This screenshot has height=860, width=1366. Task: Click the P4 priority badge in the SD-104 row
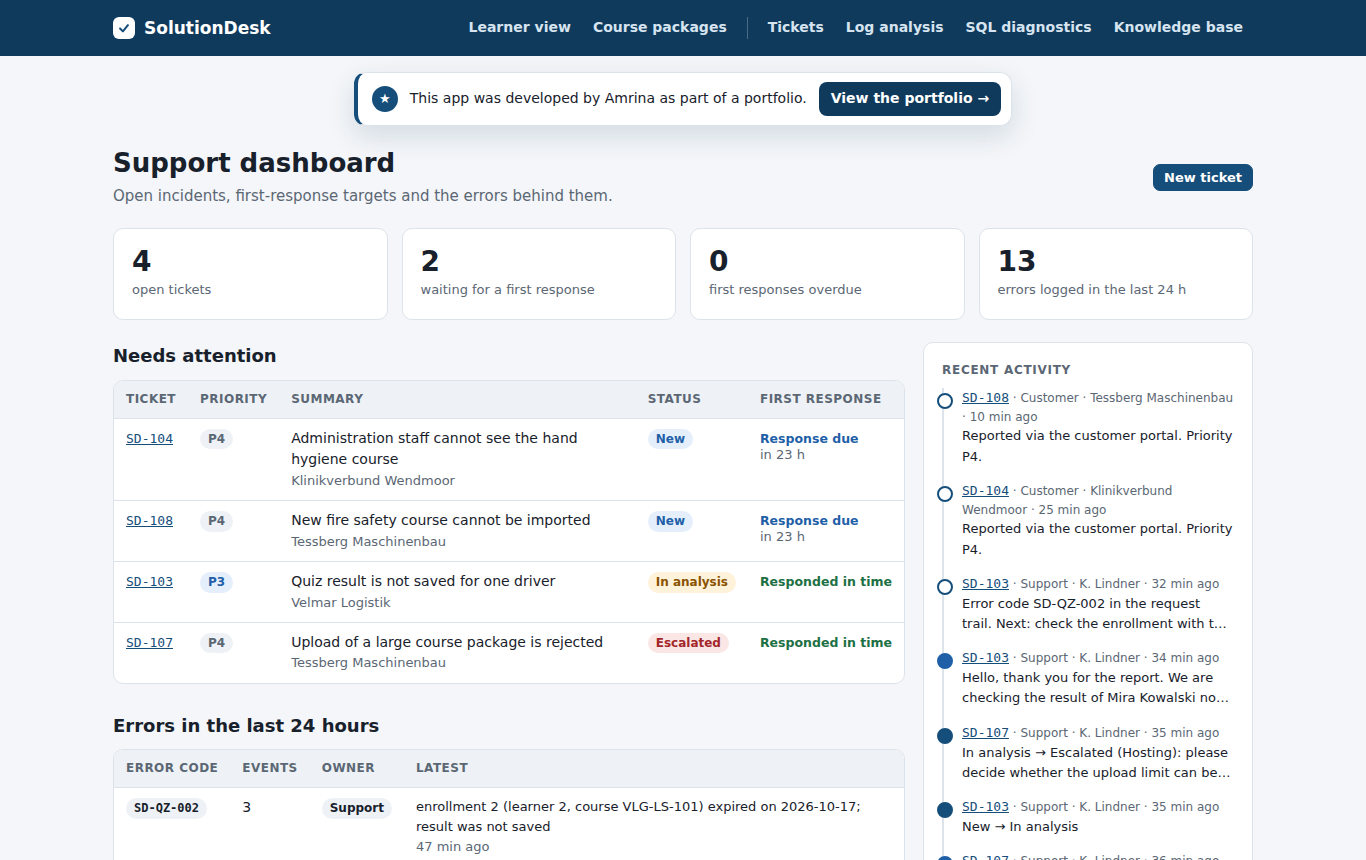click(x=216, y=439)
